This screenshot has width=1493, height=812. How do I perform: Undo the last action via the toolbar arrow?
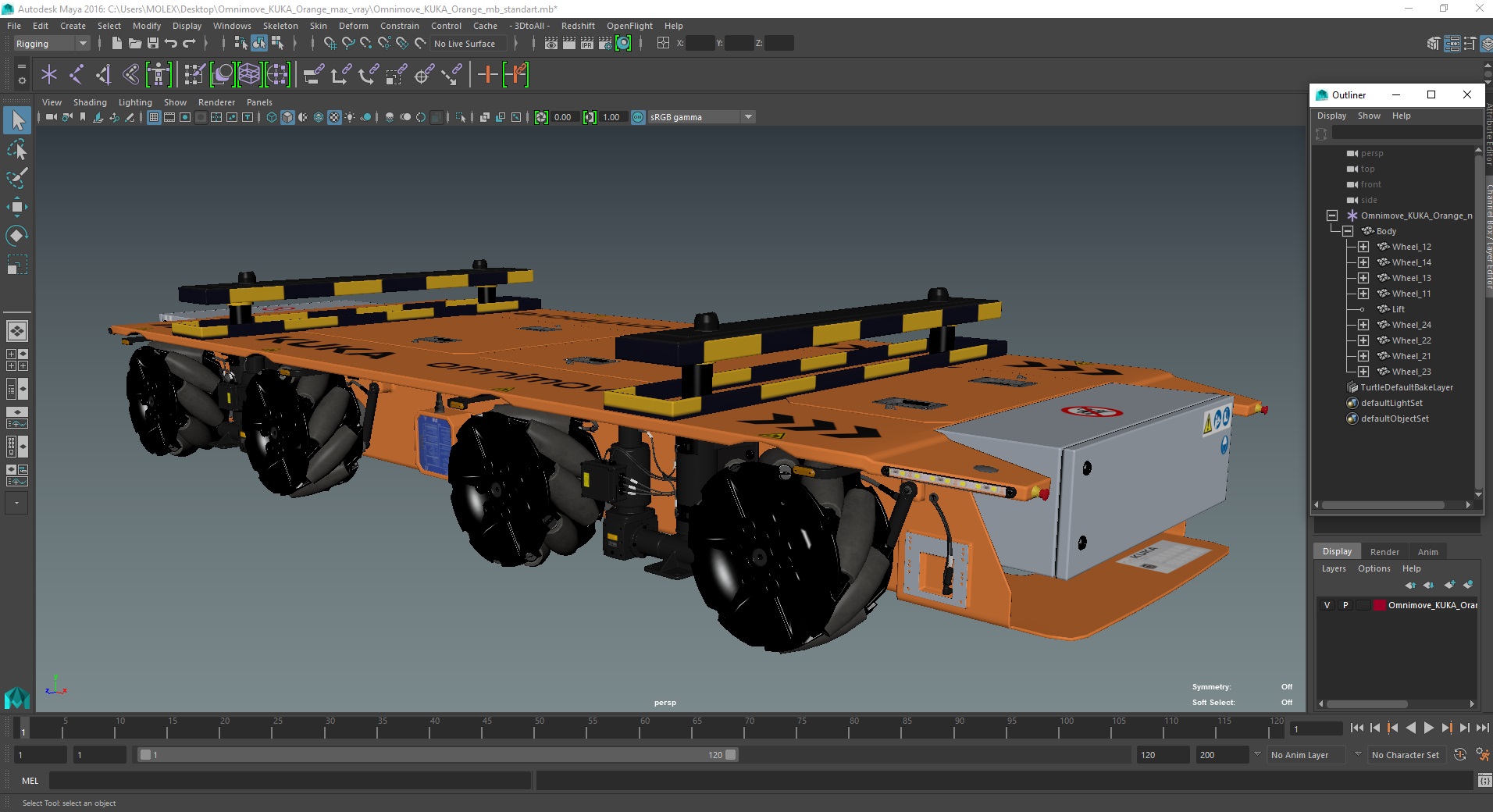pyautogui.click(x=171, y=44)
